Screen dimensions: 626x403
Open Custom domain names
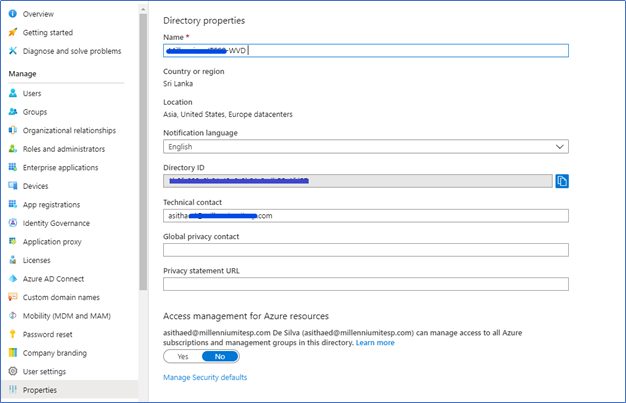(x=61, y=297)
